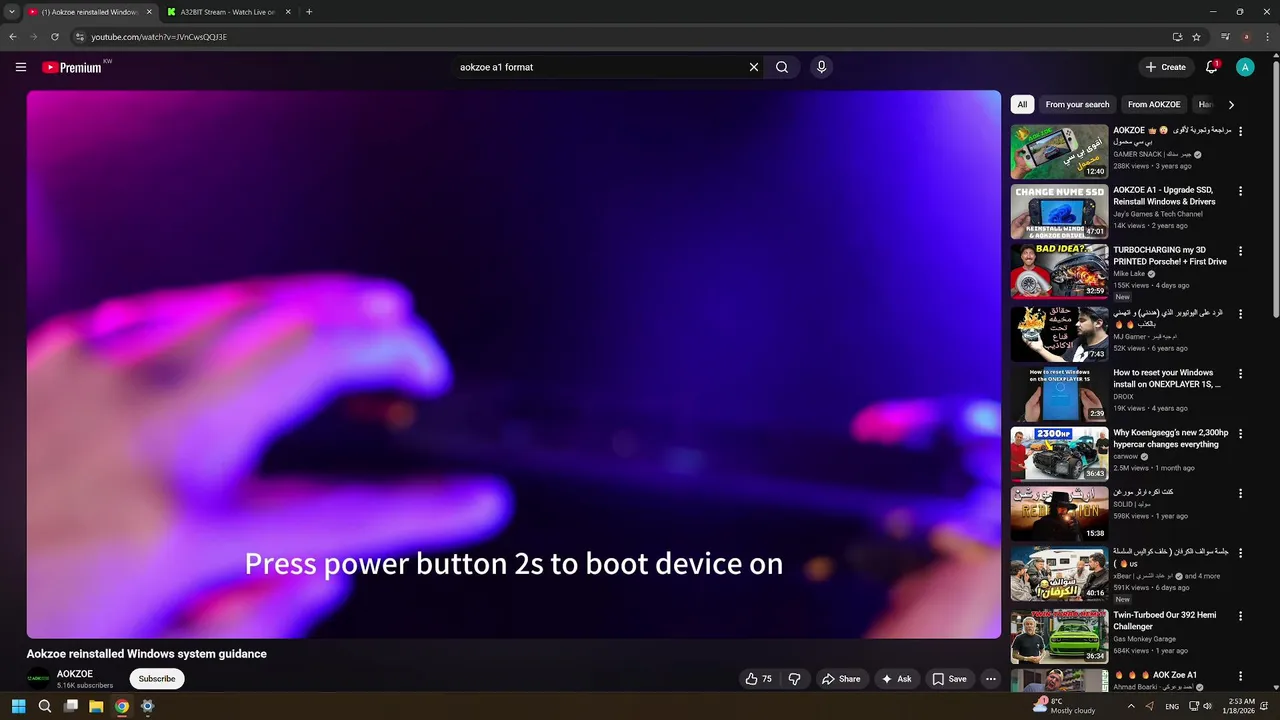Open 'AOKZOE A1 - Upgrade SSD' video title

click(1164, 195)
